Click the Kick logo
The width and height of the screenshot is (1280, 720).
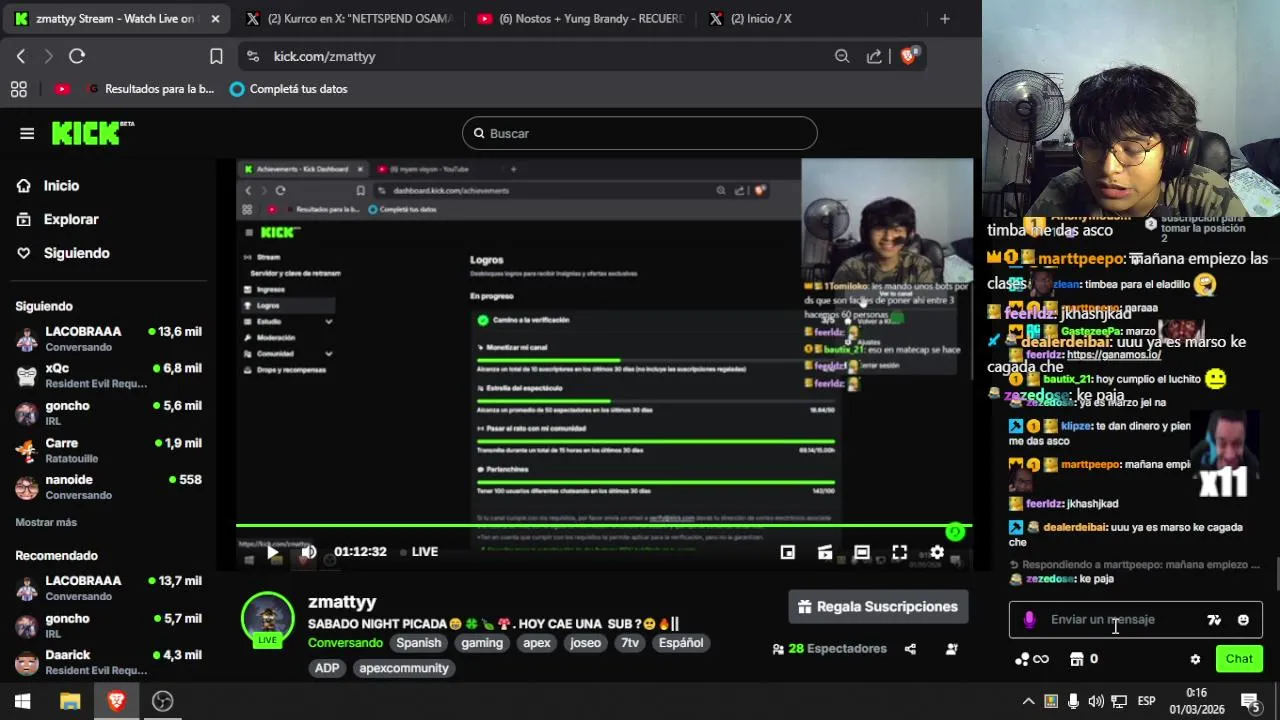click(x=92, y=133)
